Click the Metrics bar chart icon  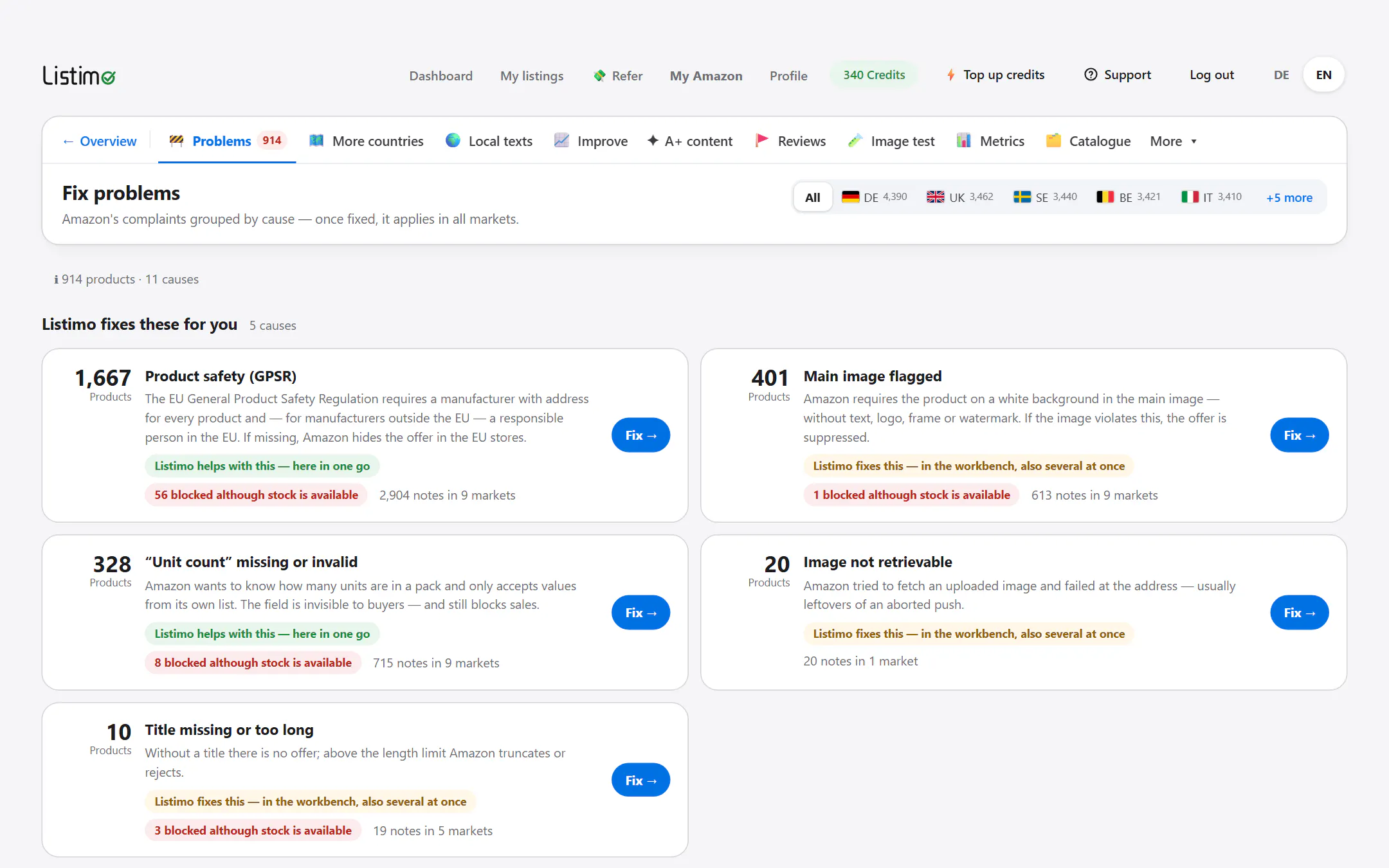(x=963, y=141)
